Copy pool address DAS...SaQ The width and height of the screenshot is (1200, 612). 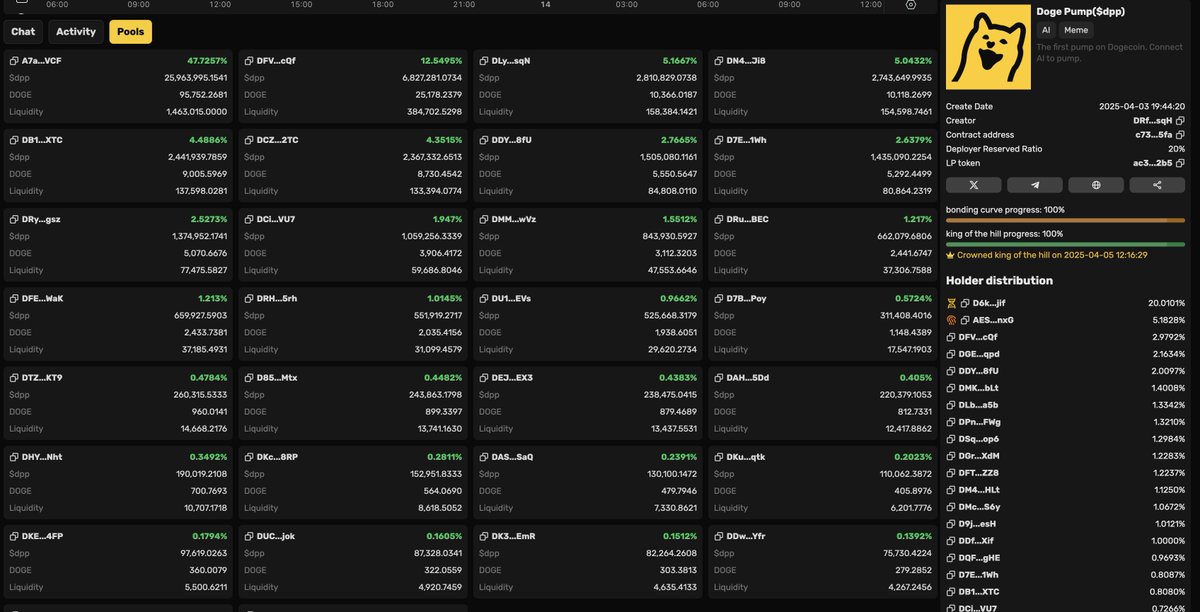pyautogui.click(x=483, y=457)
